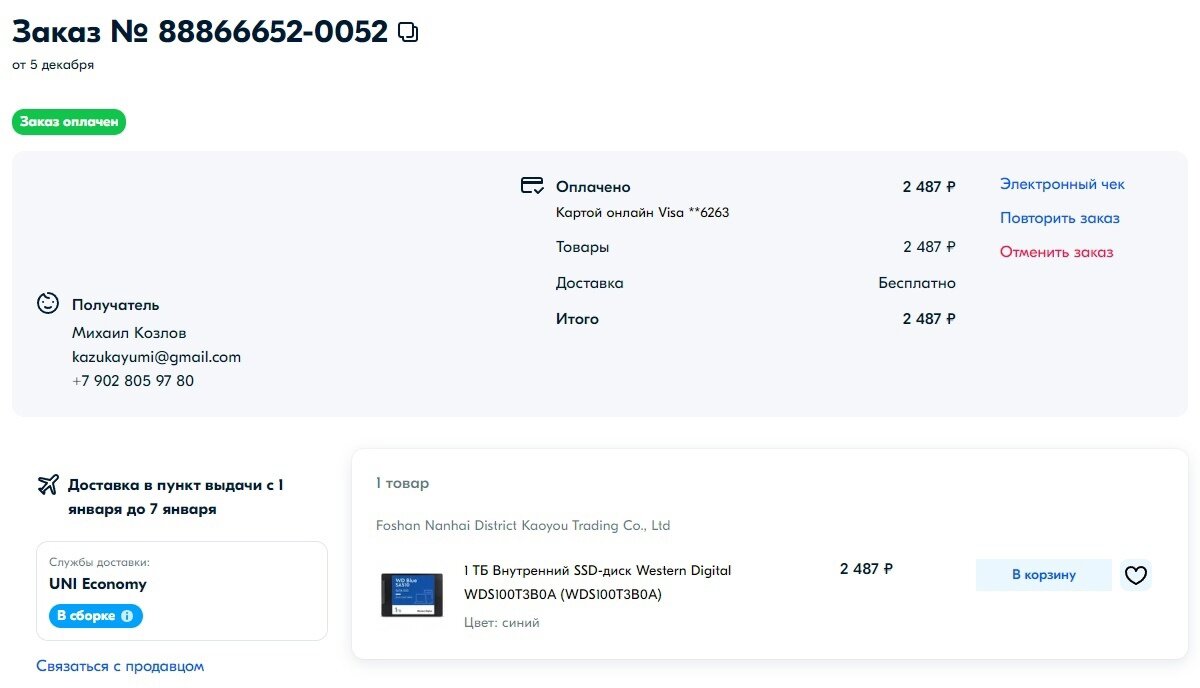Click the 'В сборке' delivery status badge
Screen dimensions: 1200x688
(96, 616)
